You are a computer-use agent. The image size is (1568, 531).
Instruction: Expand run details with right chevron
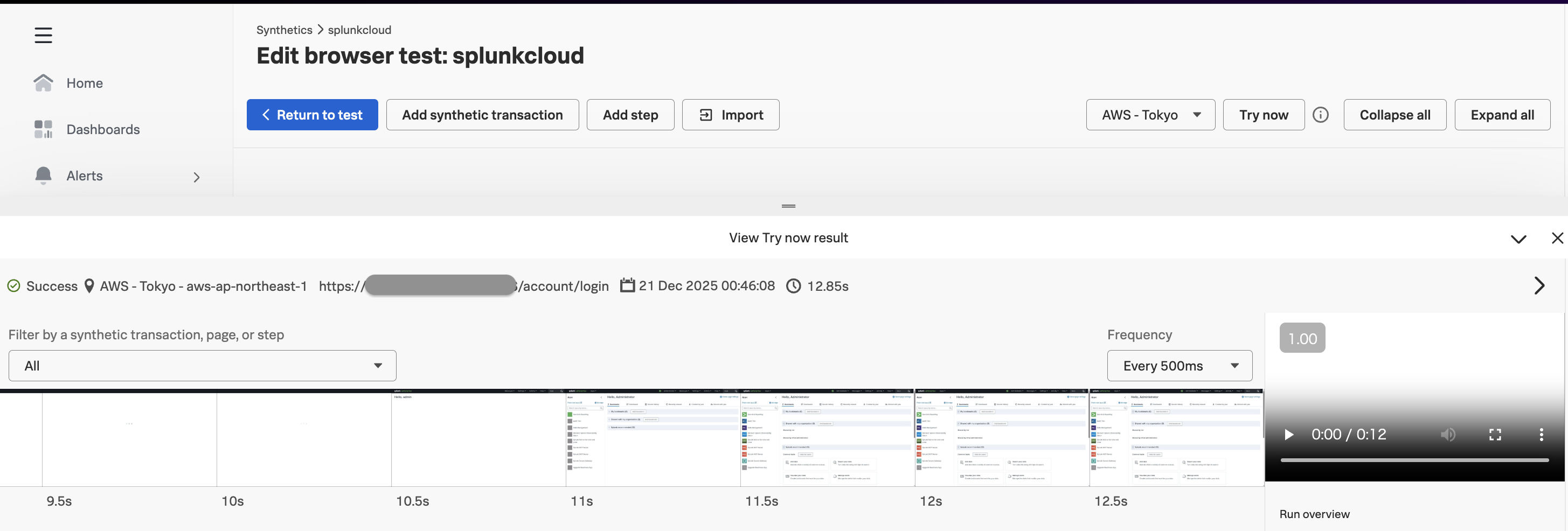1539,285
